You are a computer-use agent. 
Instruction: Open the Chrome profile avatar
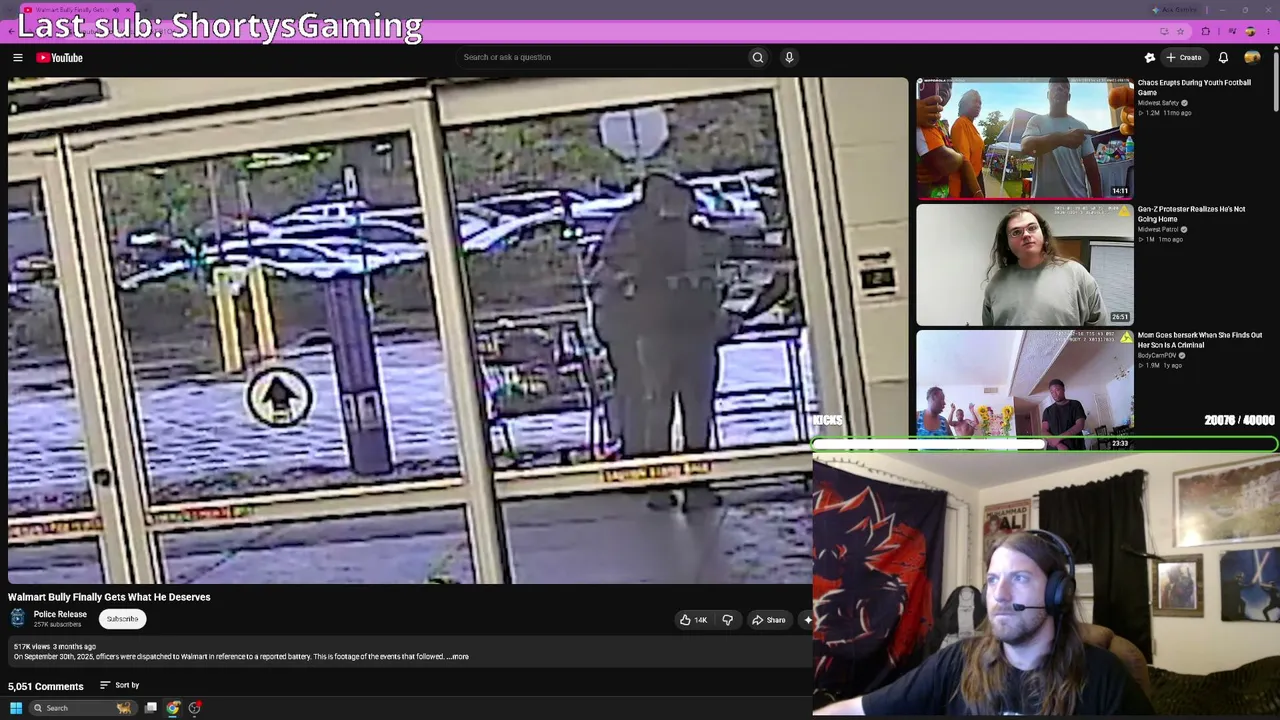[1250, 31]
